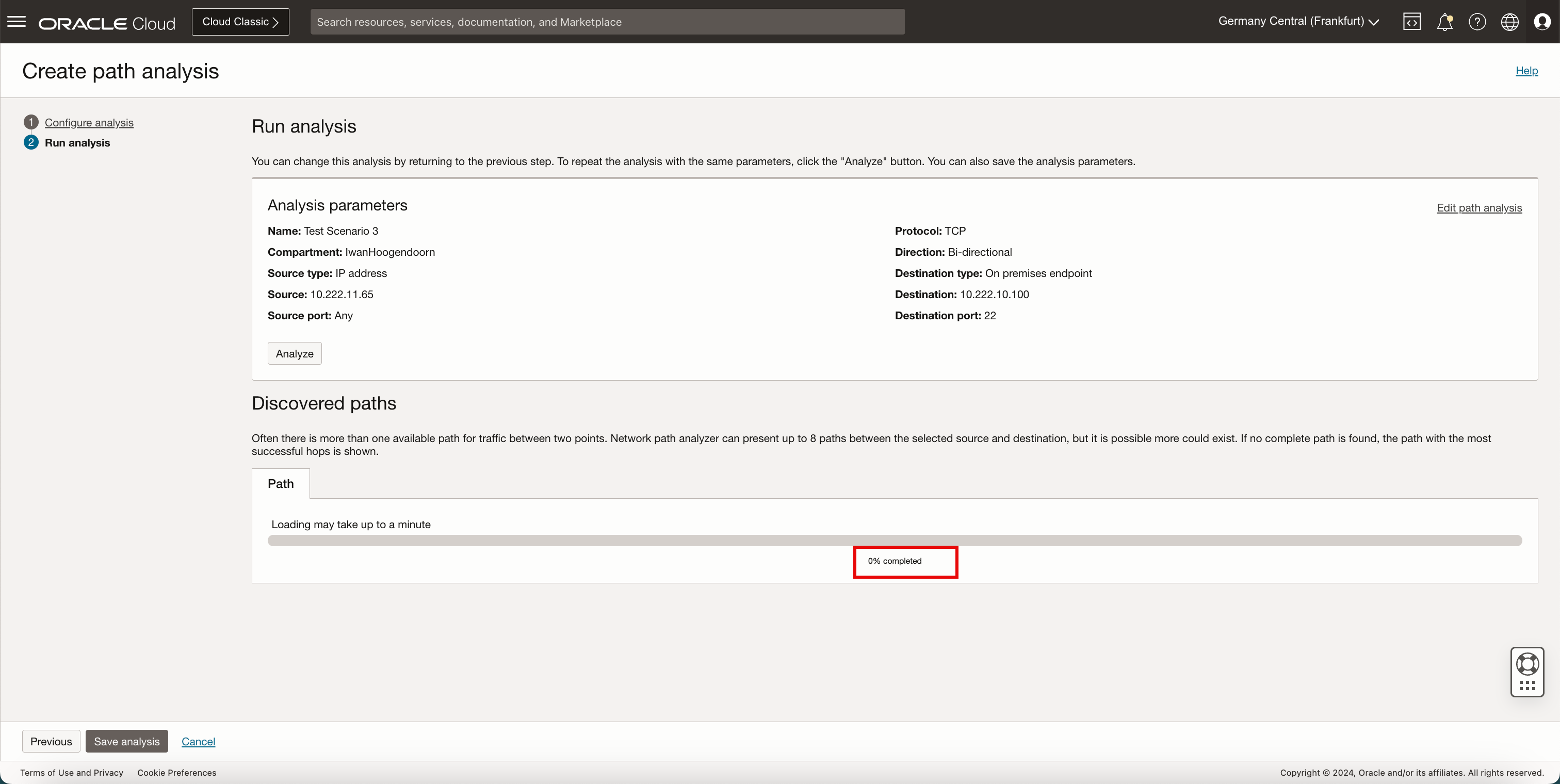1560x784 pixels.
Task: Click the analysis loading progress bar
Action: point(895,540)
